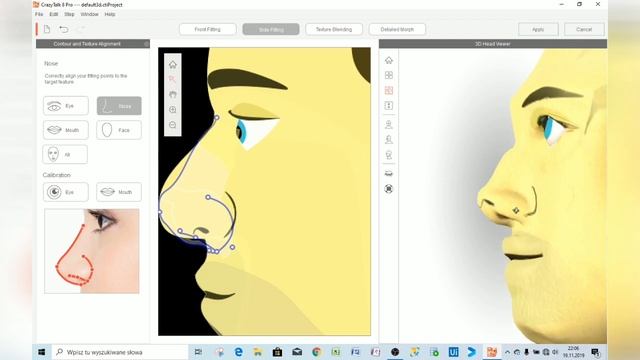Open Microsoft Store from taskbar
Viewport: 640px width, 360px height.
point(278,352)
